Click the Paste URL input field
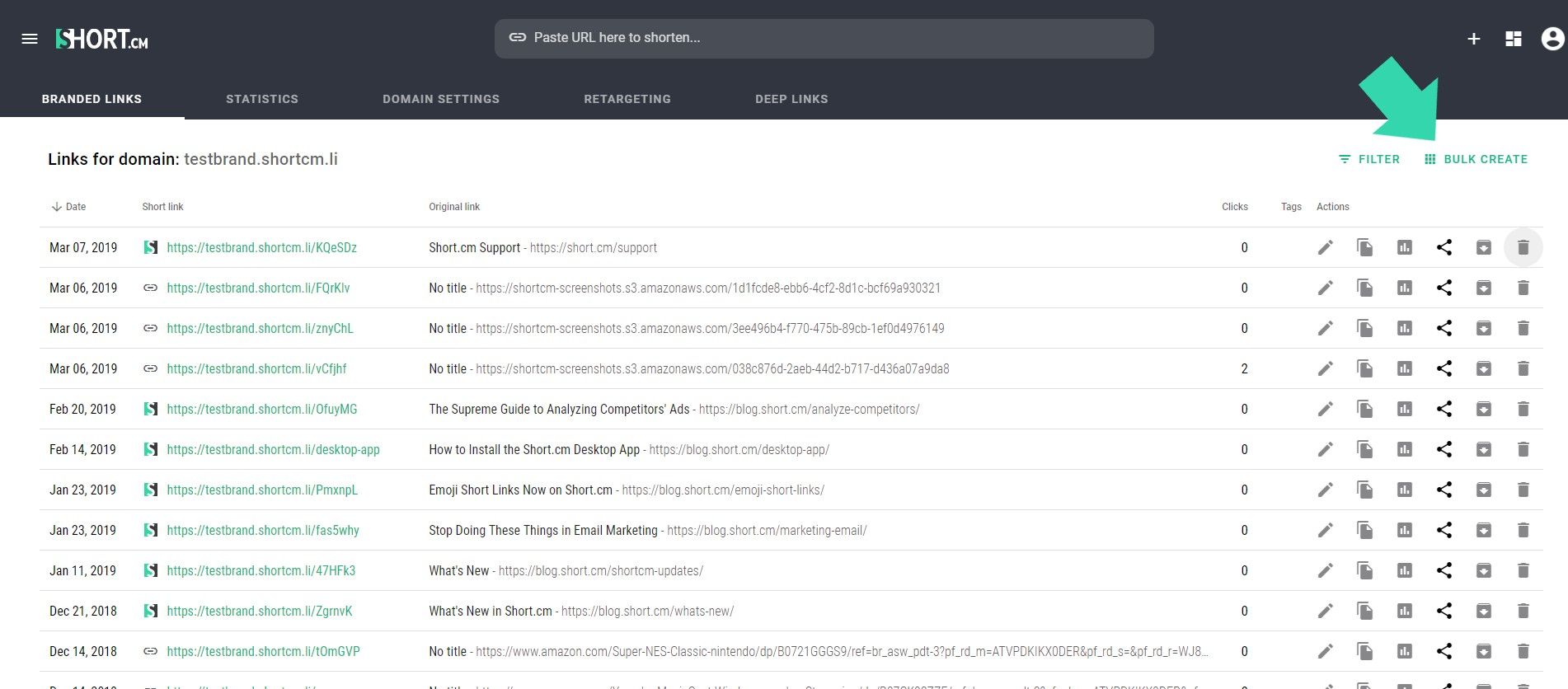This screenshot has width=1568, height=689. click(824, 38)
